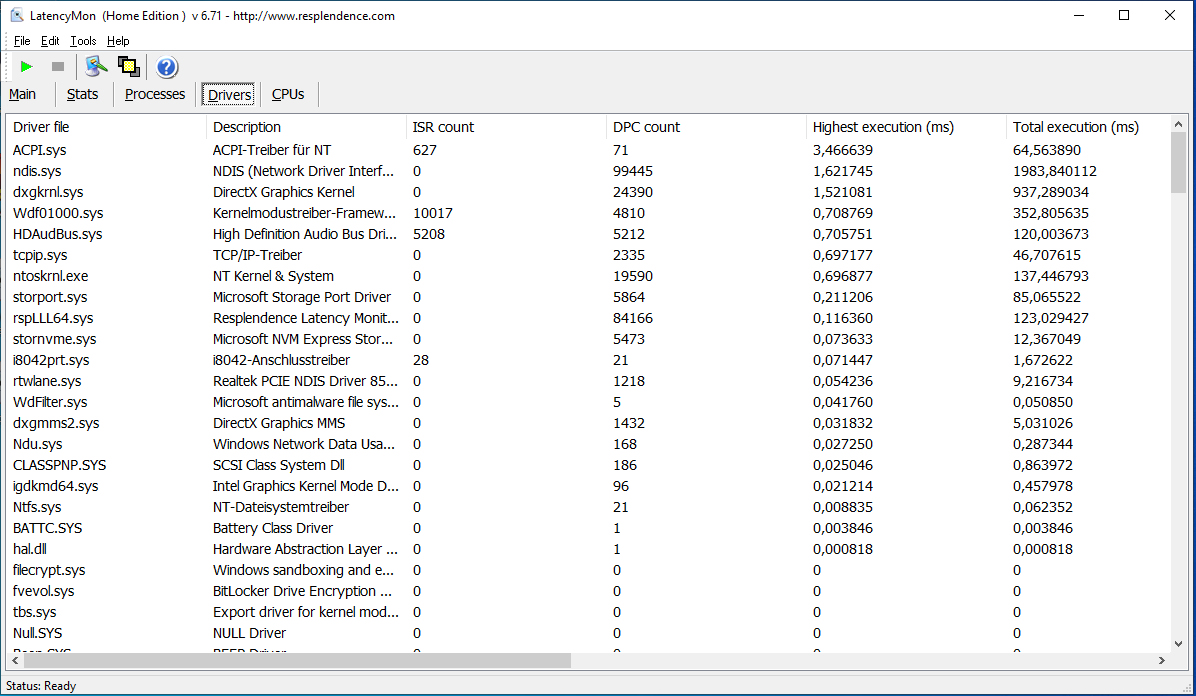Sort by the DPC count column header
Image resolution: width=1196 pixels, height=696 pixels.
click(706, 127)
